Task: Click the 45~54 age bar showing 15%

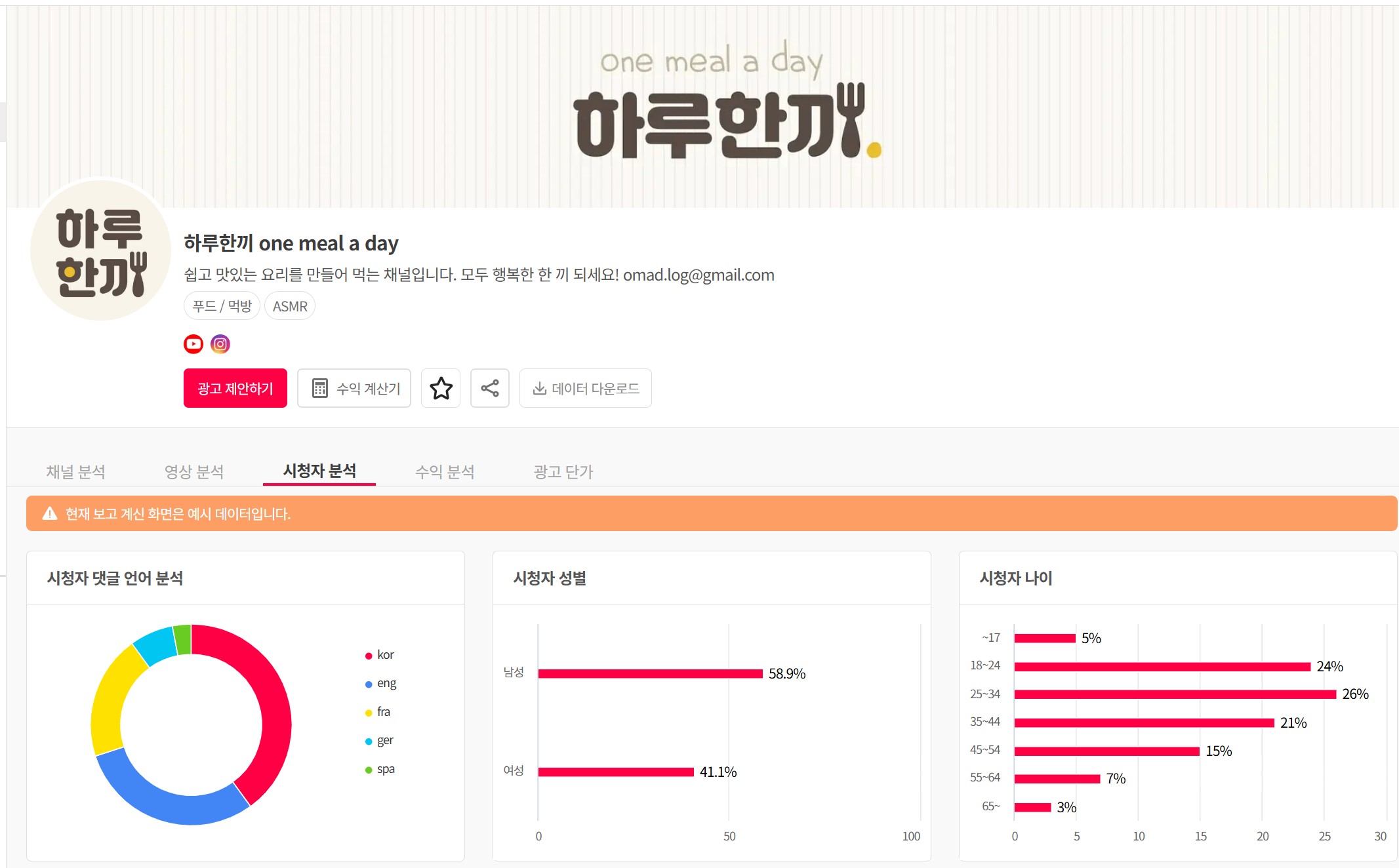Action: point(1107,751)
